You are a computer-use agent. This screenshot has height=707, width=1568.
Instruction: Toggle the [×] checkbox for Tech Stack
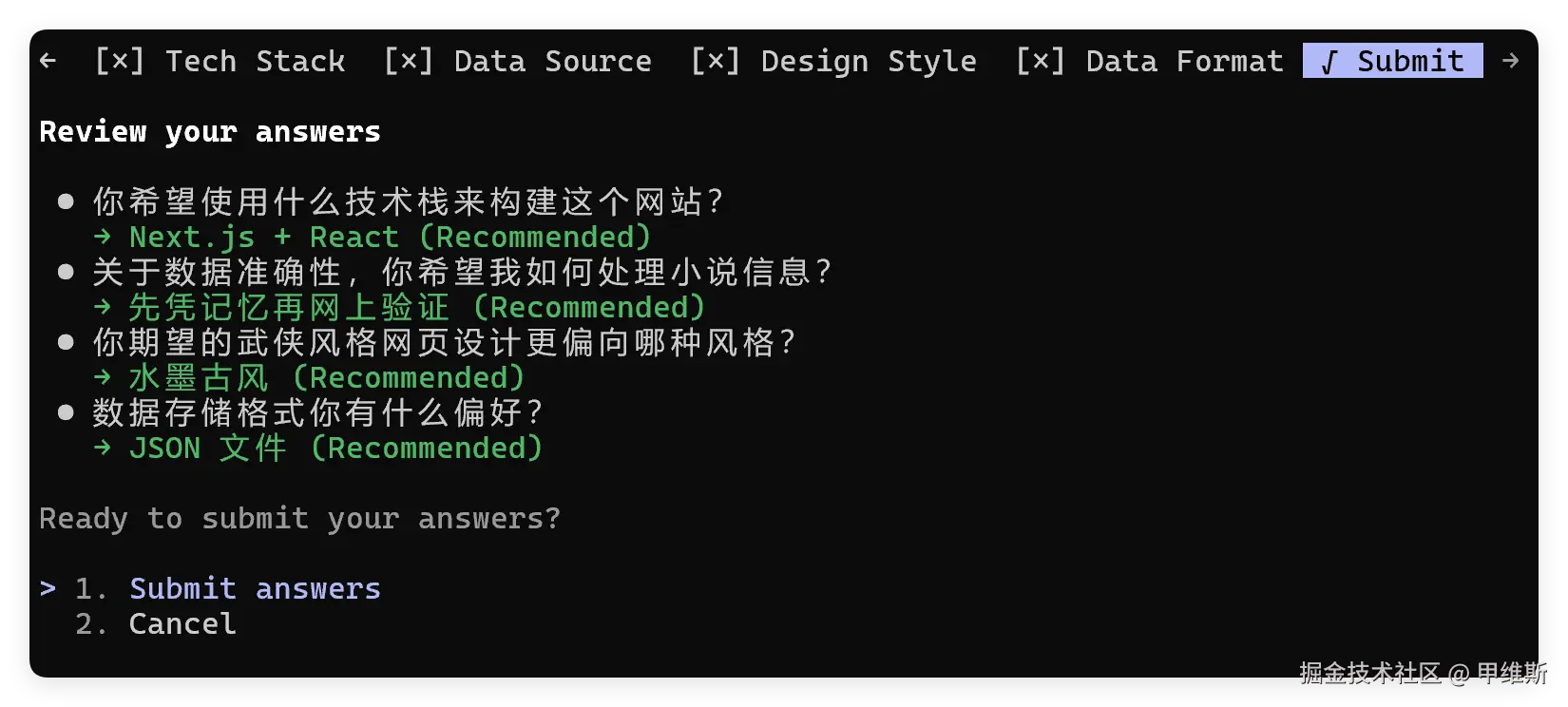tap(120, 62)
